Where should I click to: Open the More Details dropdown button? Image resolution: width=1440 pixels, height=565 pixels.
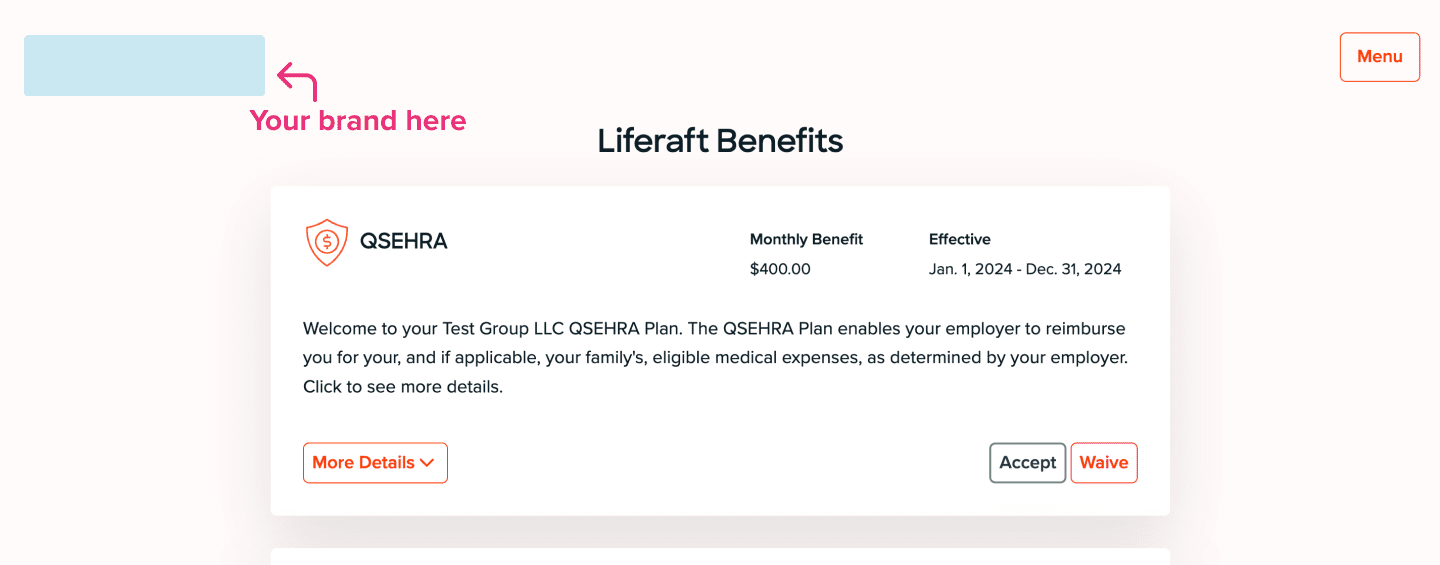(375, 463)
